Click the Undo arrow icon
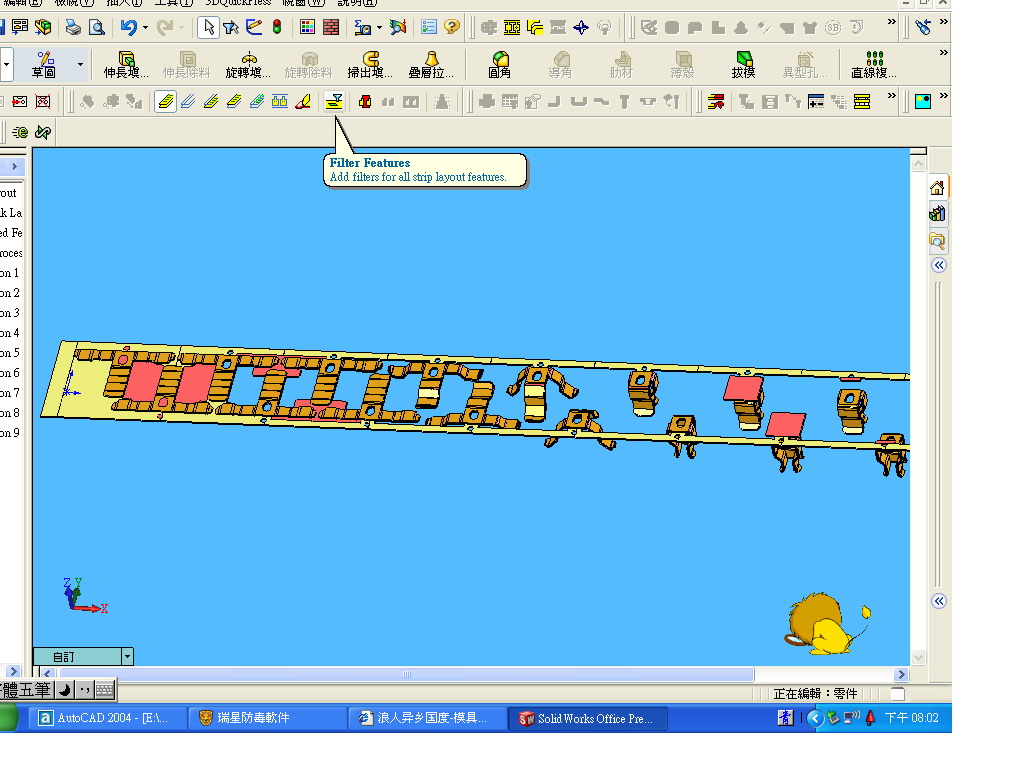The width and height of the screenshot is (1024, 768). pos(129,27)
